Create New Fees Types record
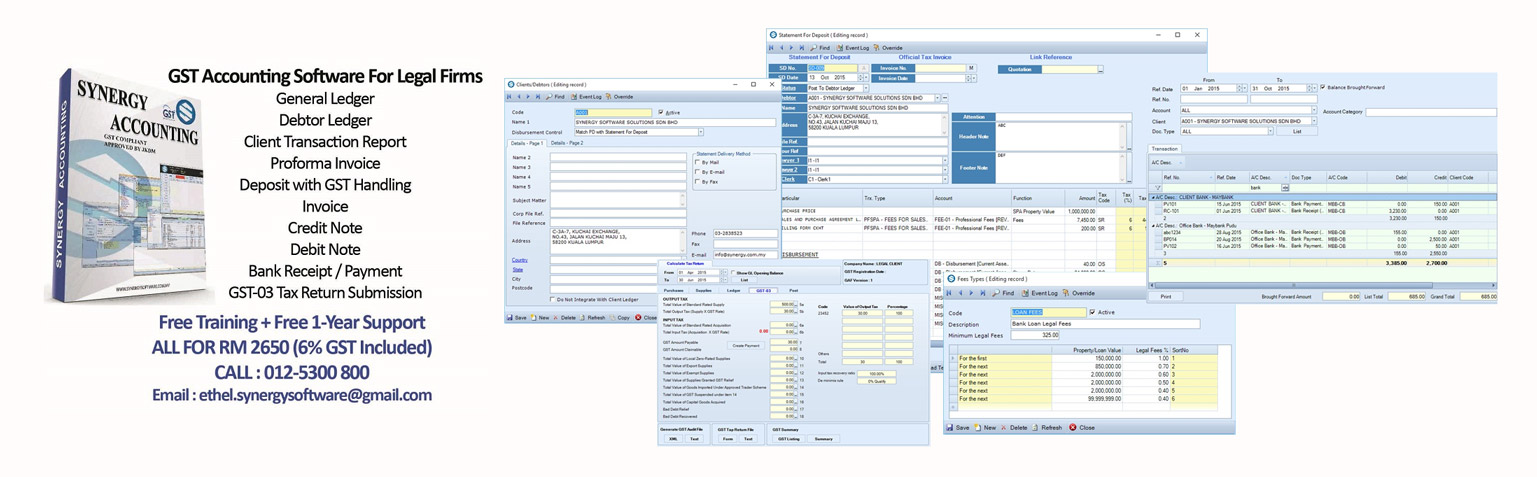This screenshot has width=1537, height=477. (984, 427)
